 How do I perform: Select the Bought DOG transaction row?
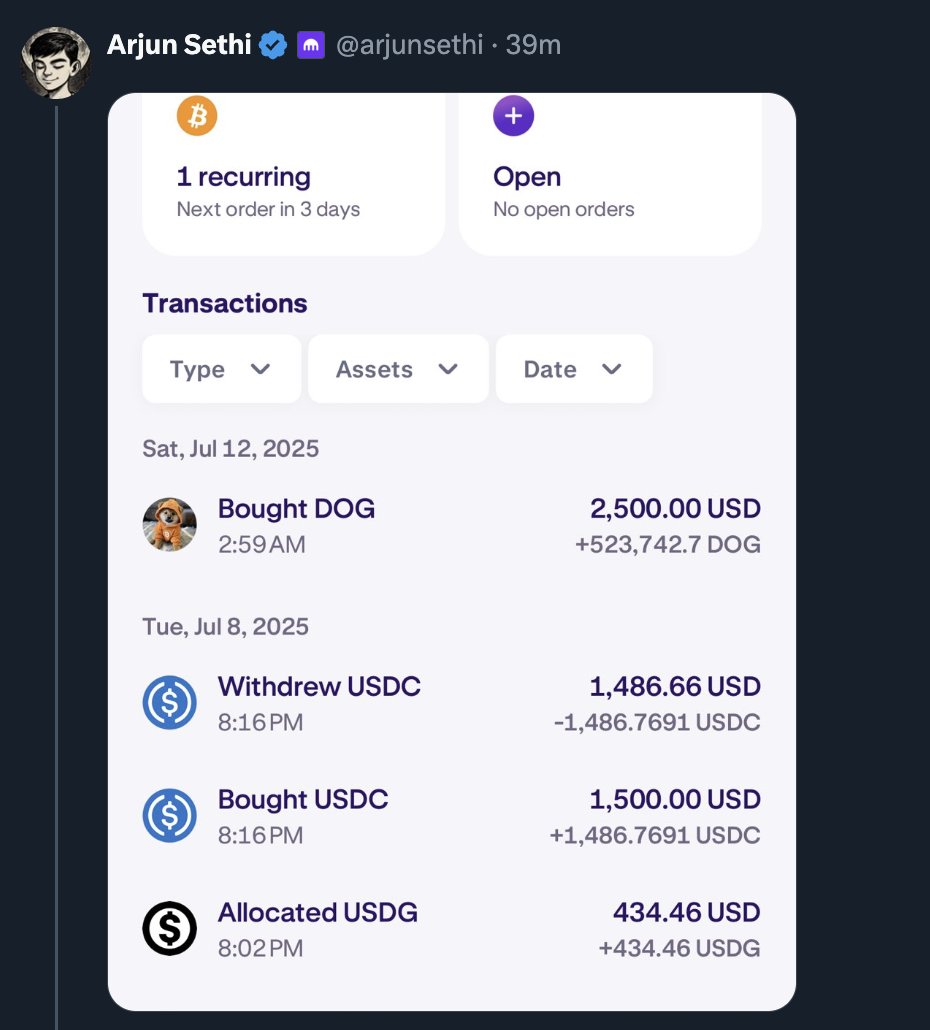pyautogui.click(x=451, y=526)
